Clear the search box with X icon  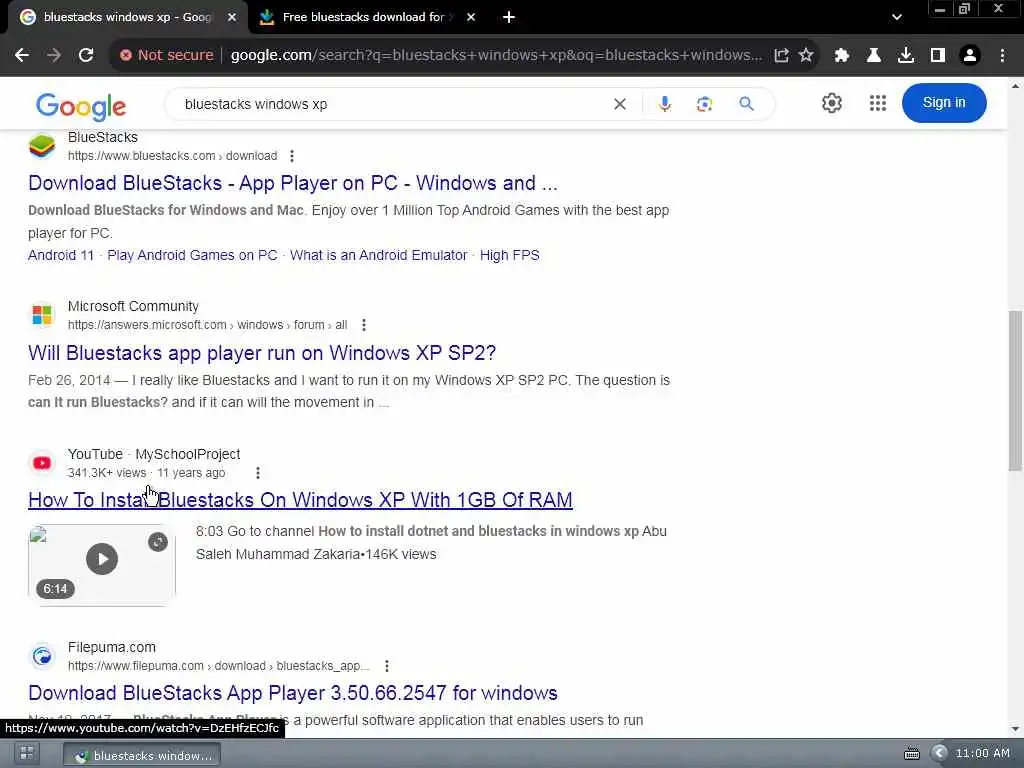(x=620, y=104)
